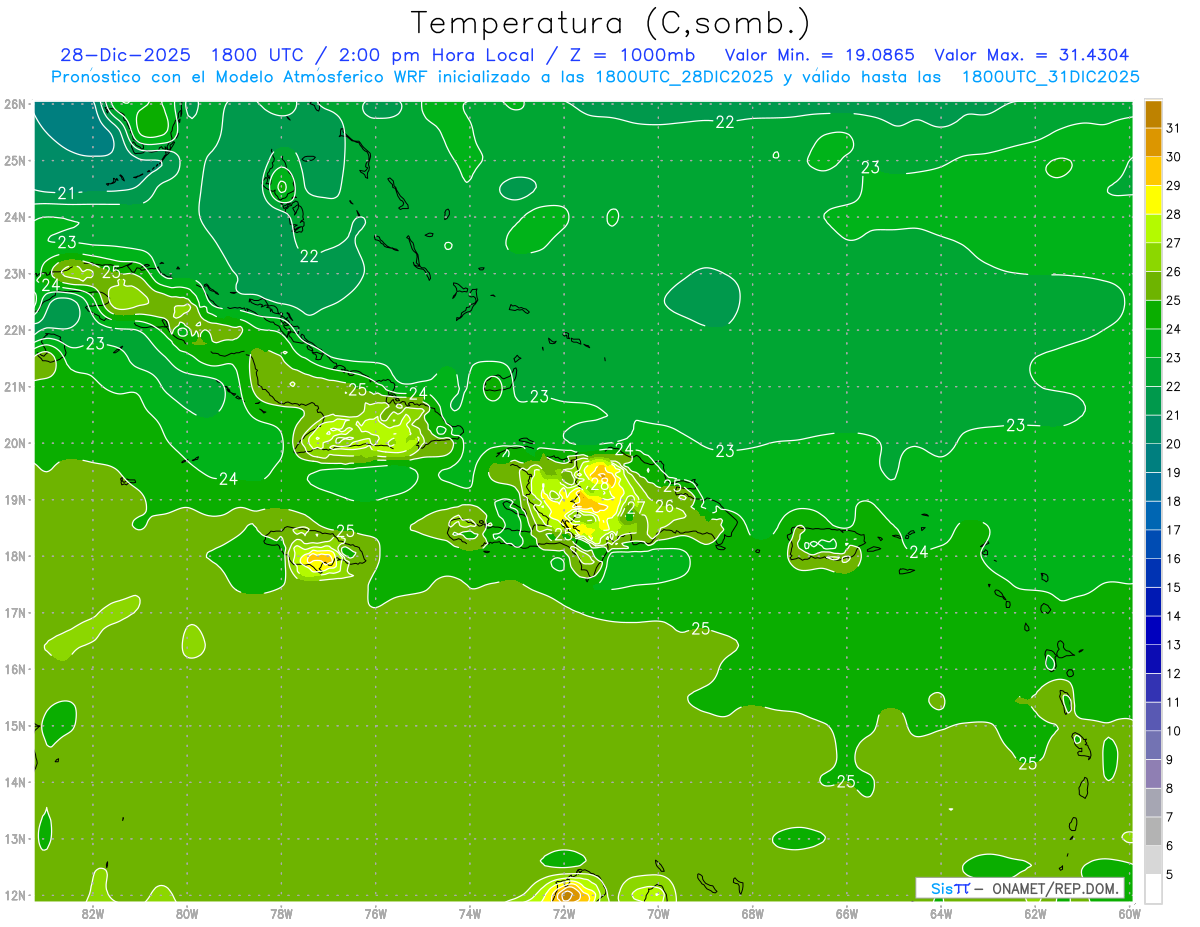1200x927 pixels.
Task: Click latitude label '17N'
Action: click(x=15, y=613)
